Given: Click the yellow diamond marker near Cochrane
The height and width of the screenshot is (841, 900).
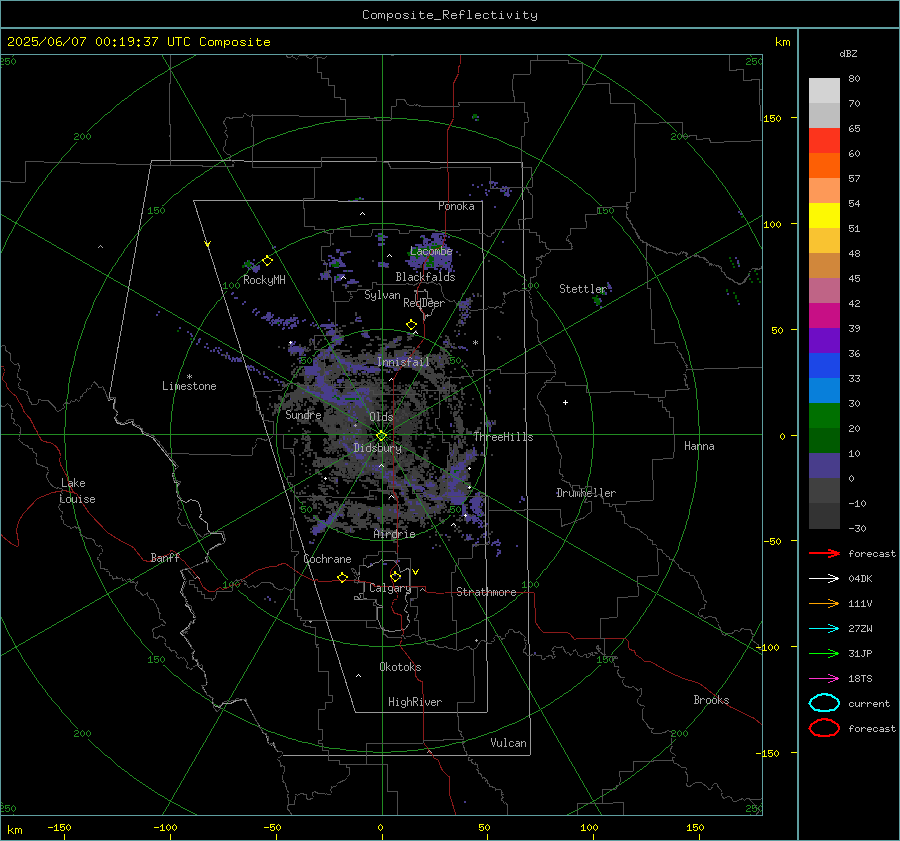Looking at the screenshot, I should click(x=342, y=577).
